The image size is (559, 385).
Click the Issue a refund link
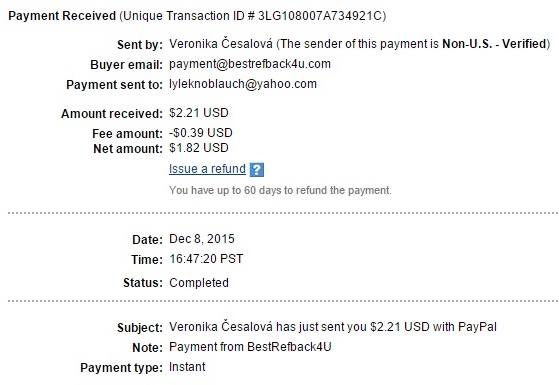coord(207,169)
